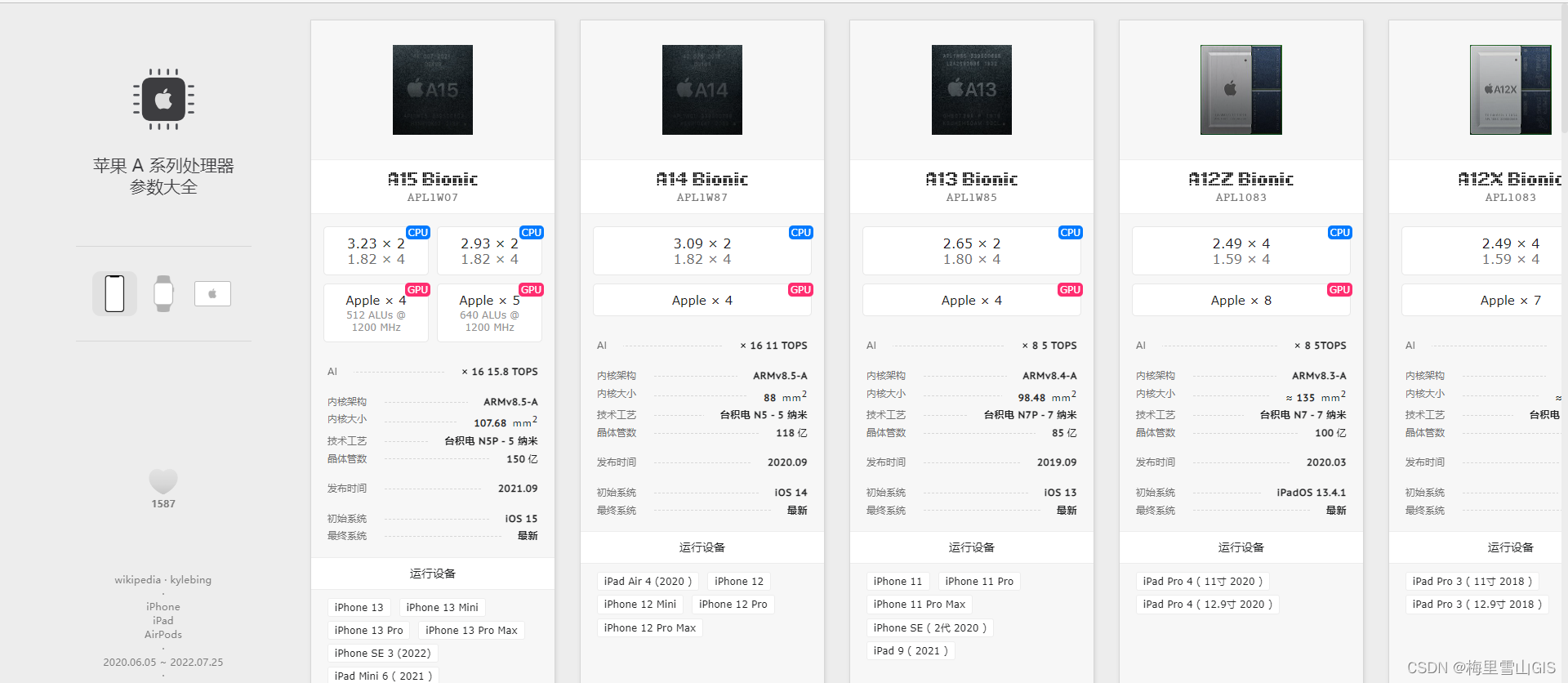The image size is (1568, 683).
Task: Click the CPU badge on A15 3.23 block
Action: click(418, 233)
